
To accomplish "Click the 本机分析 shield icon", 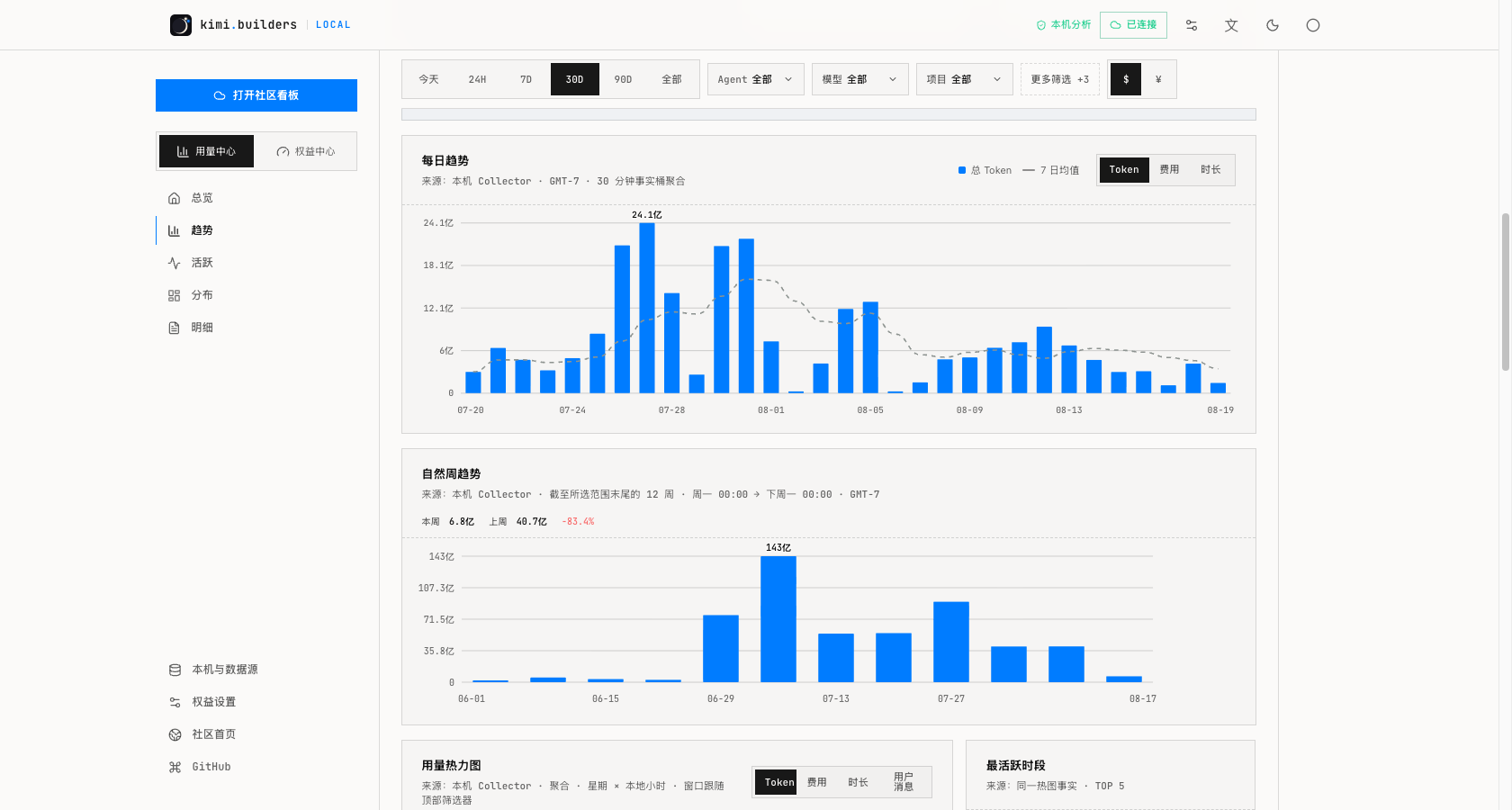I will [1041, 25].
